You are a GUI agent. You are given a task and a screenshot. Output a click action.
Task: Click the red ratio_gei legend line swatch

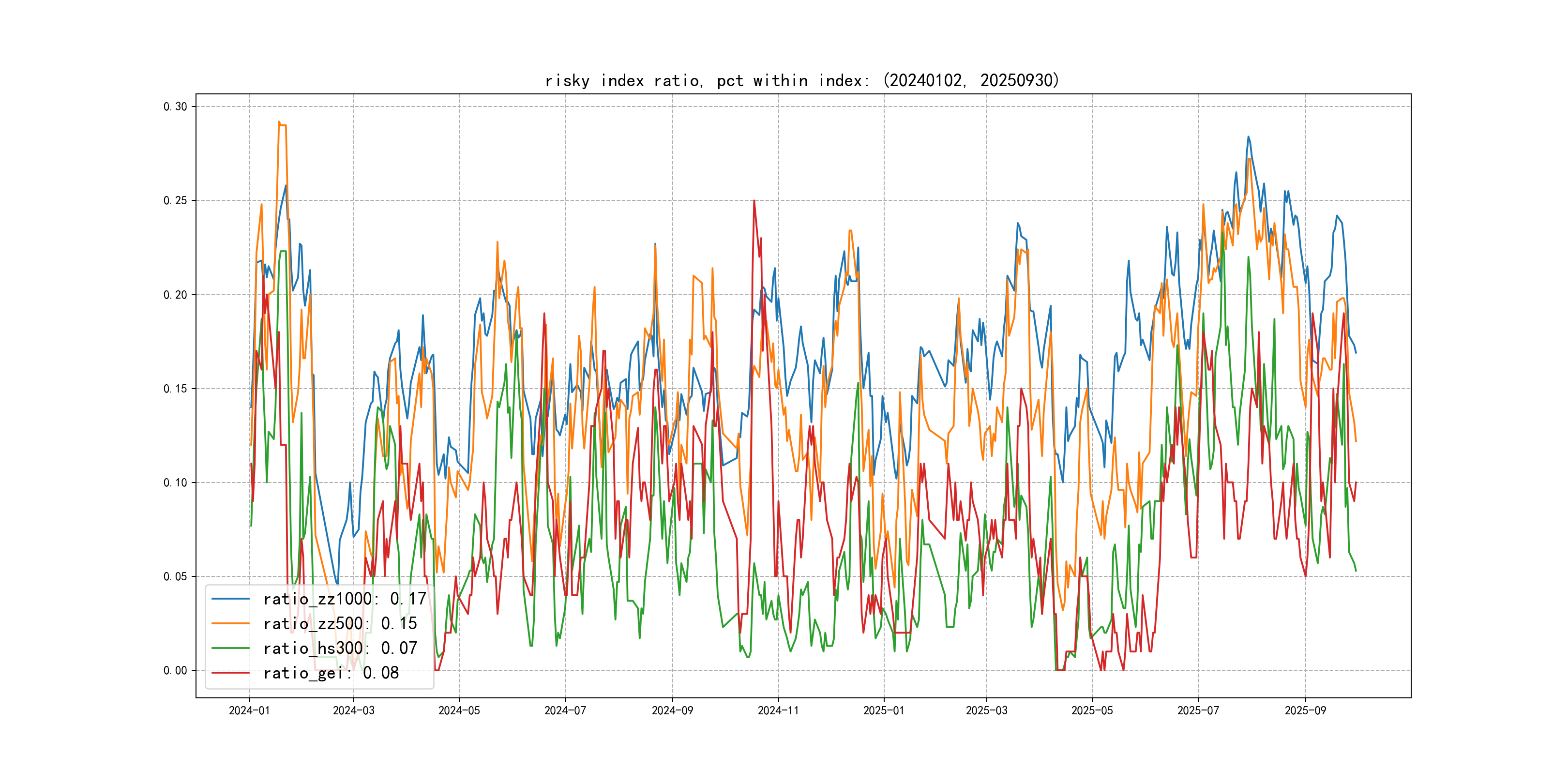click(230, 673)
